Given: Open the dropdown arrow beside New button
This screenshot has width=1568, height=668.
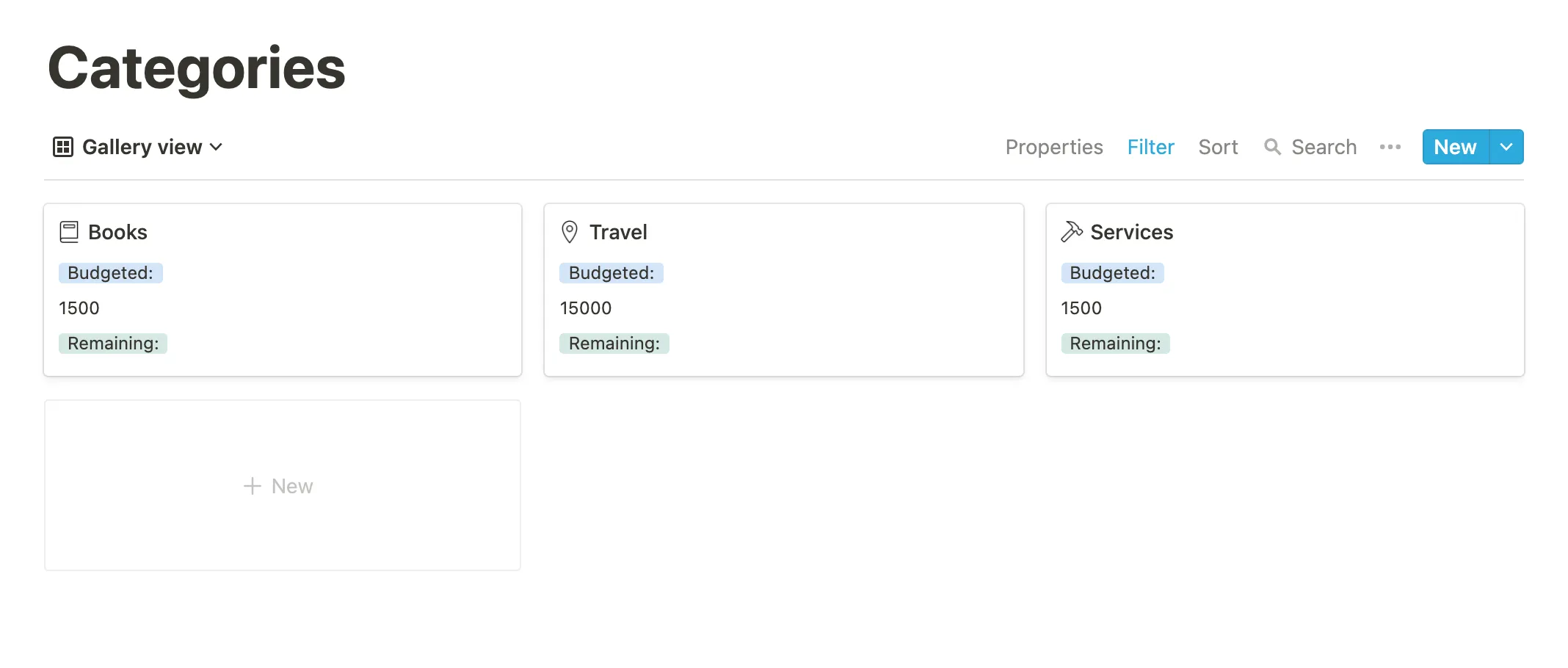Looking at the screenshot, I should tap(1506, 147).
